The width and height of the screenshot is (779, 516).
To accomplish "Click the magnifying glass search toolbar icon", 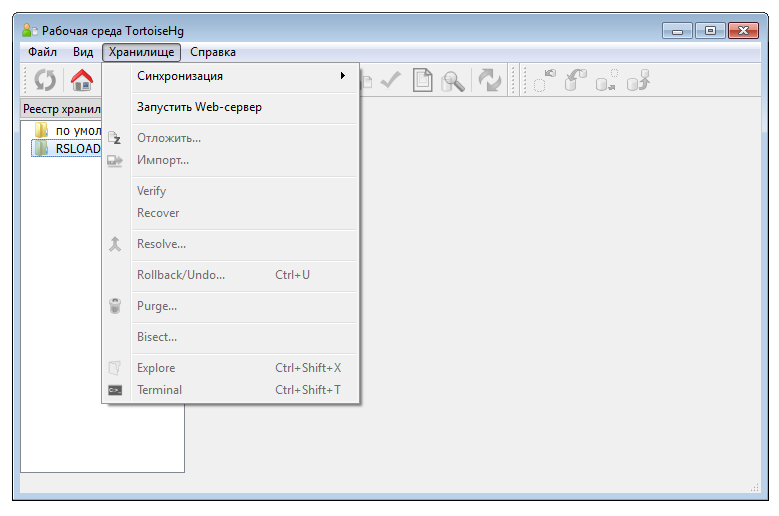I will [453, 81].
